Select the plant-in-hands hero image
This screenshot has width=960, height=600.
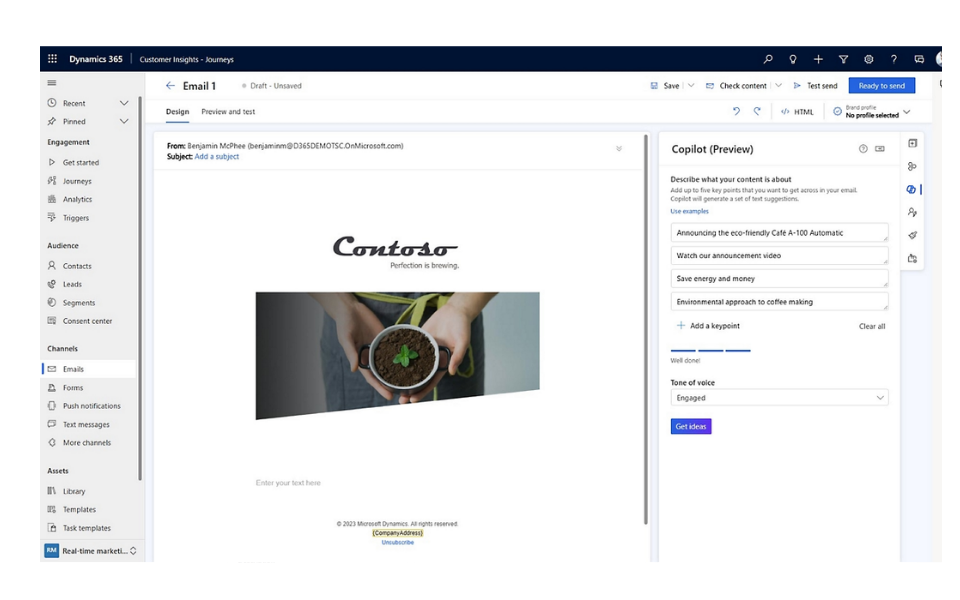[397, 355]
